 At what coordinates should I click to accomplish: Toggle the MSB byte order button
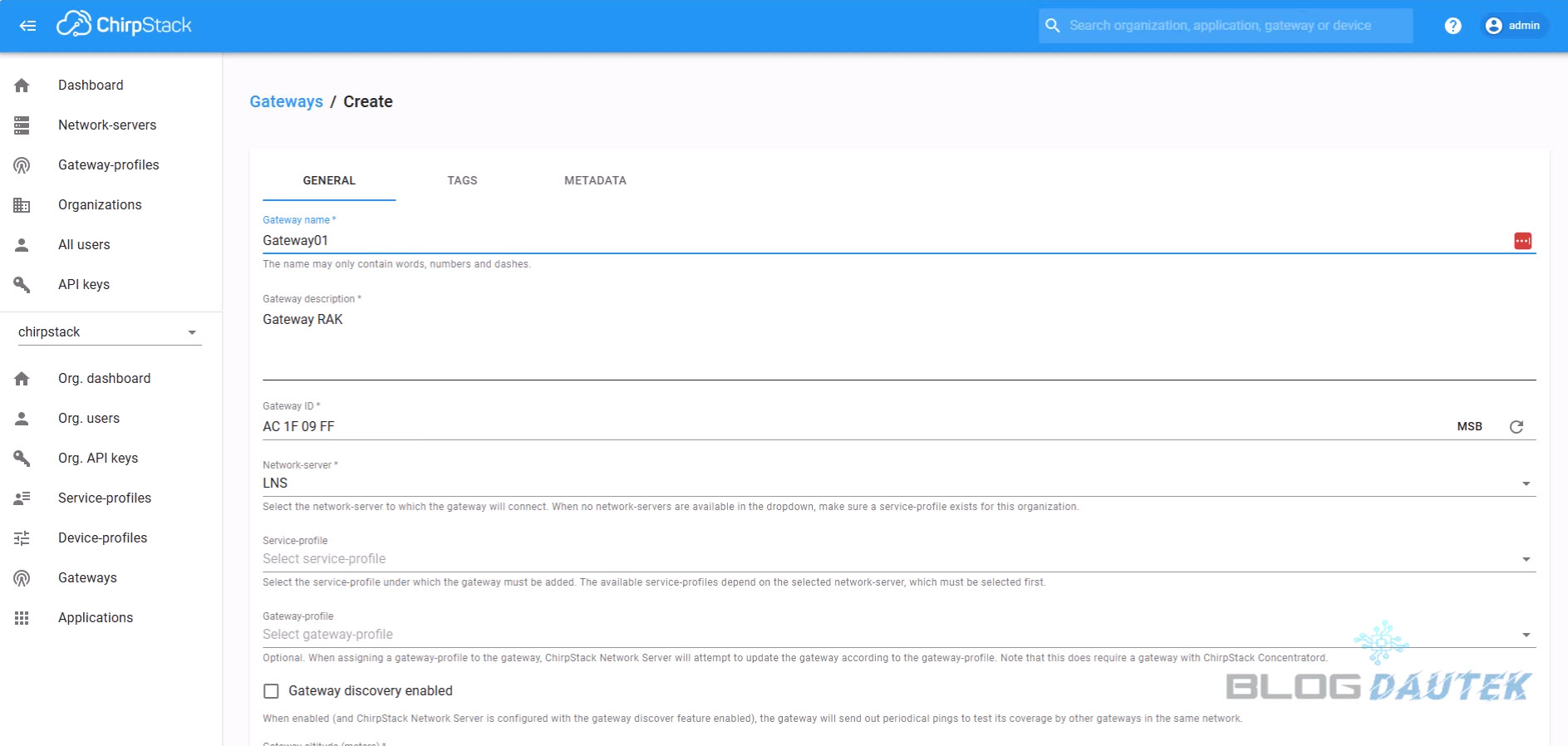tap(1469, 427)
